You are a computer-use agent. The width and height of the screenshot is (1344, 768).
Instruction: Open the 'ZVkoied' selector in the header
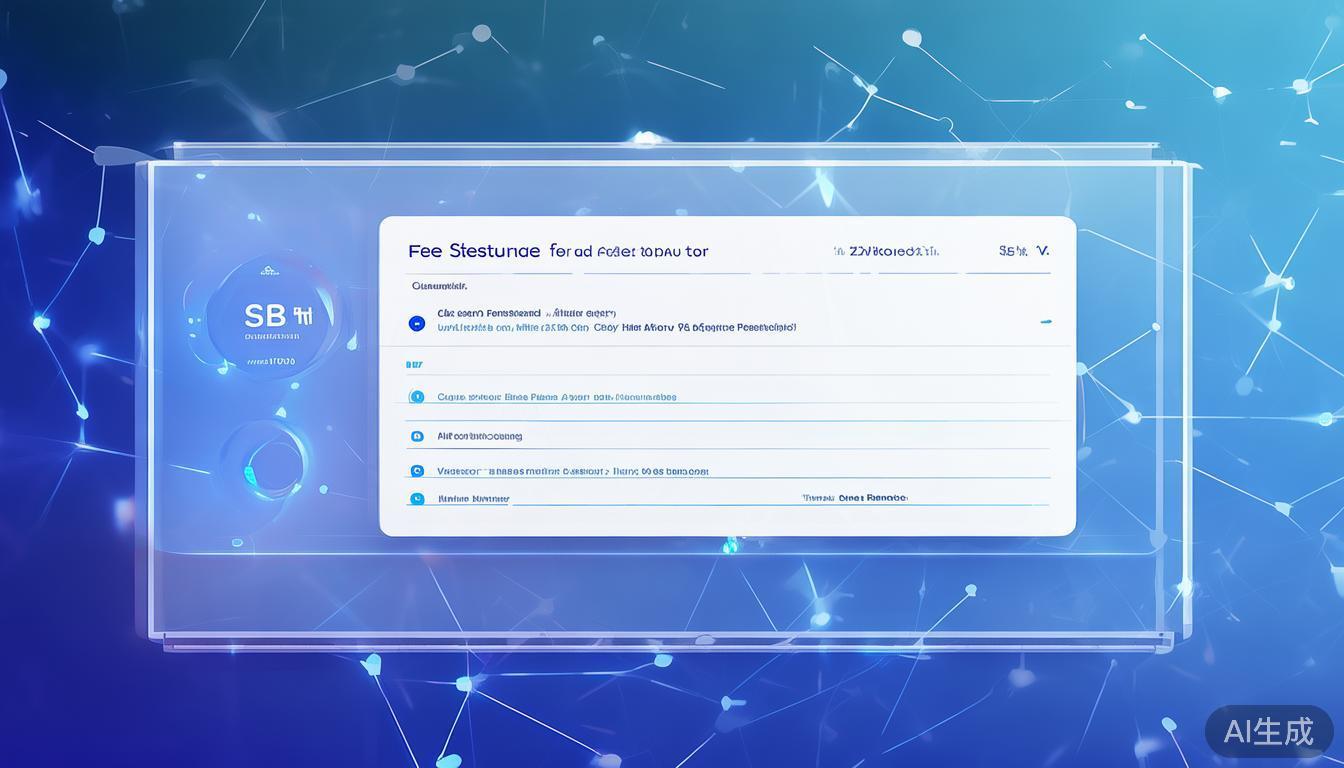coord(890,250)
